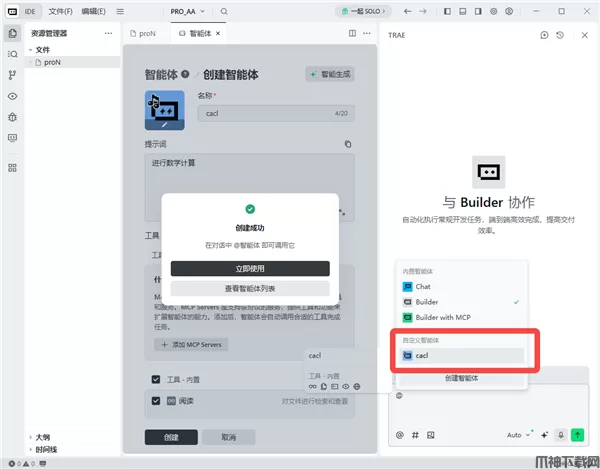Toggle the right sidebar layout icon

click(478, 11)
